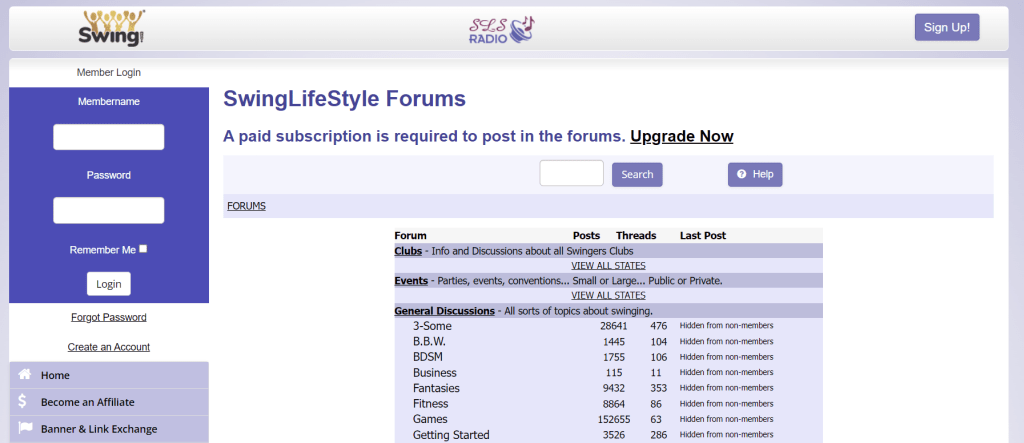The image size is (1024, 443).
Task: Click the Member Login heading
Action: tap(108, 73)
